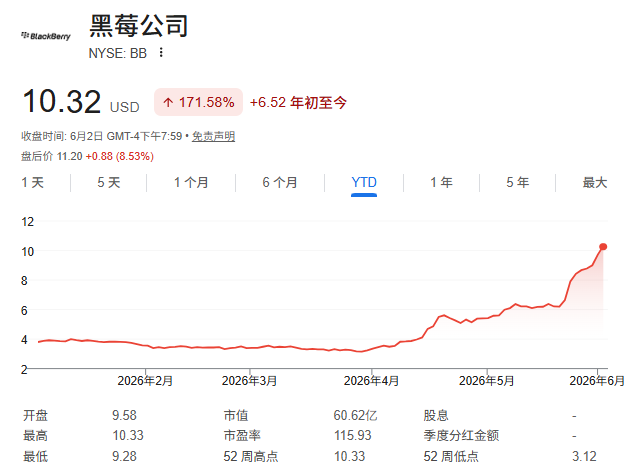Click the 市盈率 value 115.93
626x475 pixels.
click(x=353, y=435)
